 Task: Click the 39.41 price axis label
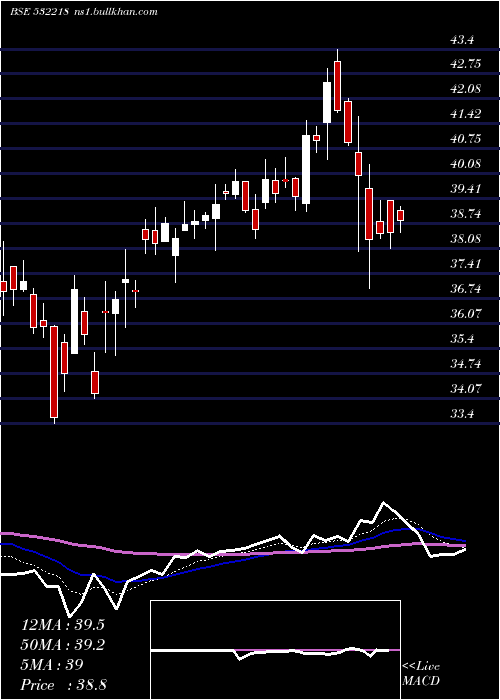coord(466,189)
